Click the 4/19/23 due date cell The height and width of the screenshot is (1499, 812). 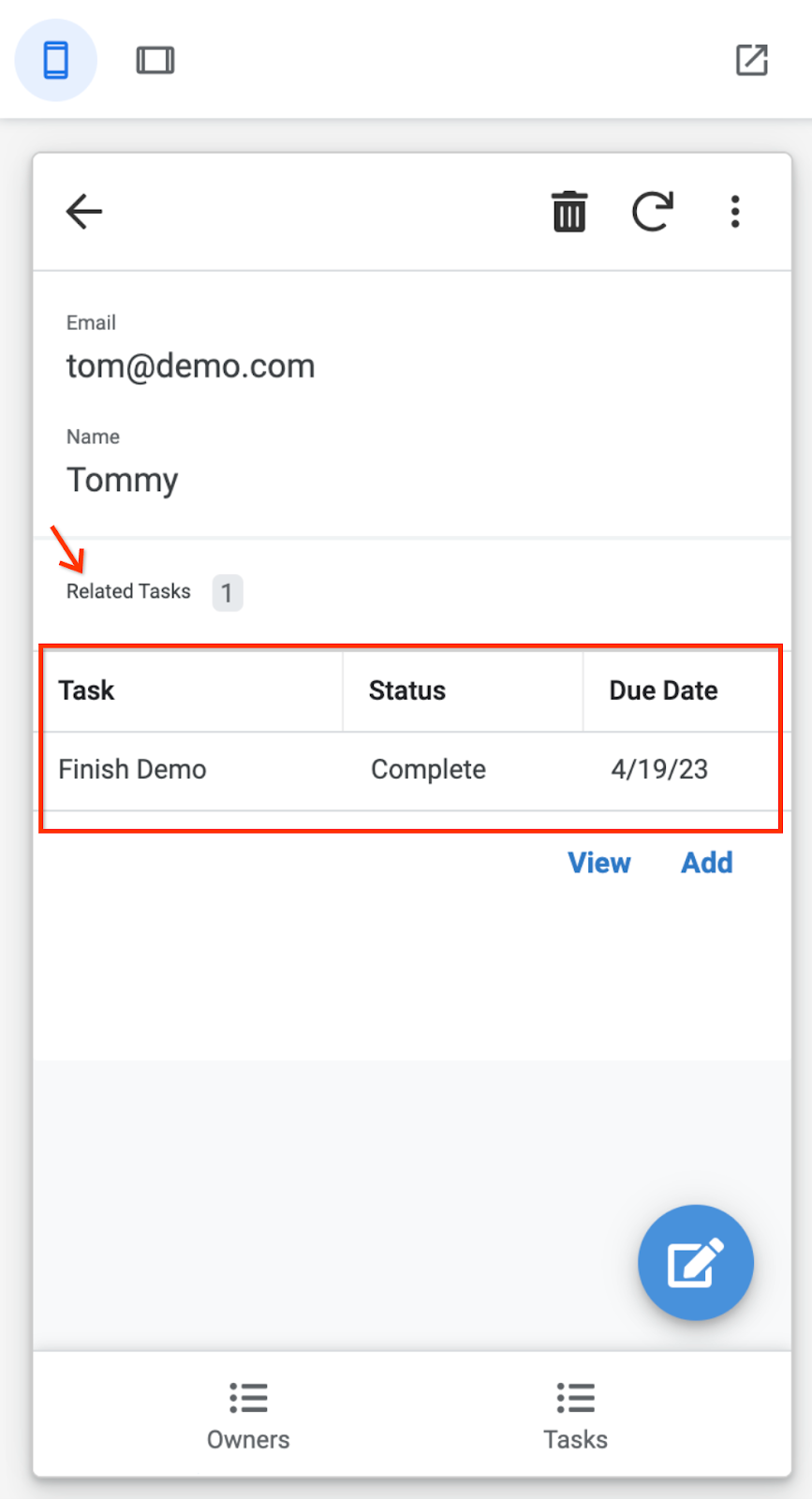tap(659, 770)
